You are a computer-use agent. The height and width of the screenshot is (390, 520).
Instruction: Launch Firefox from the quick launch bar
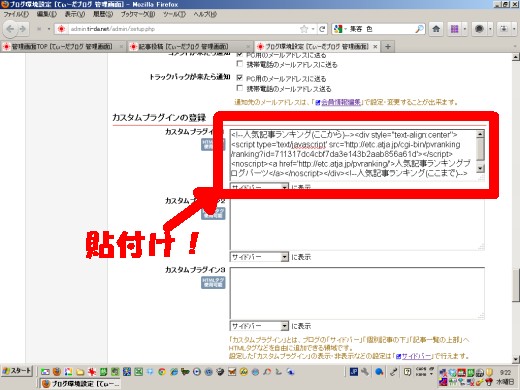(x=57, y=372)
